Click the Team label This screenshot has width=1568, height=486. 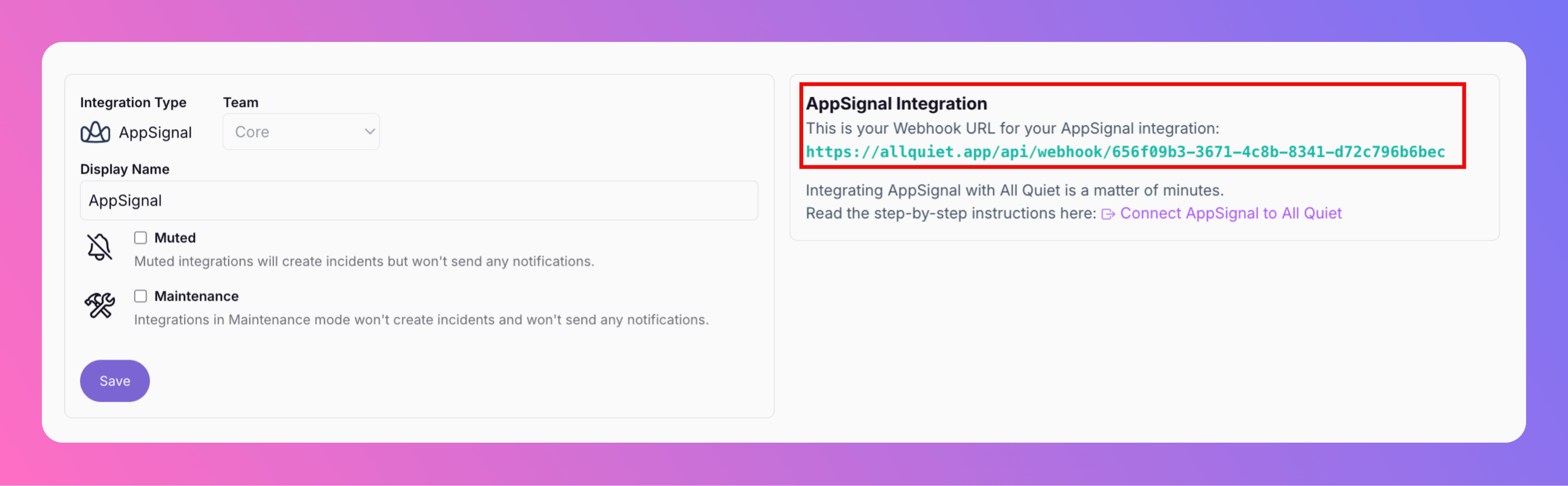coord(241,102)
